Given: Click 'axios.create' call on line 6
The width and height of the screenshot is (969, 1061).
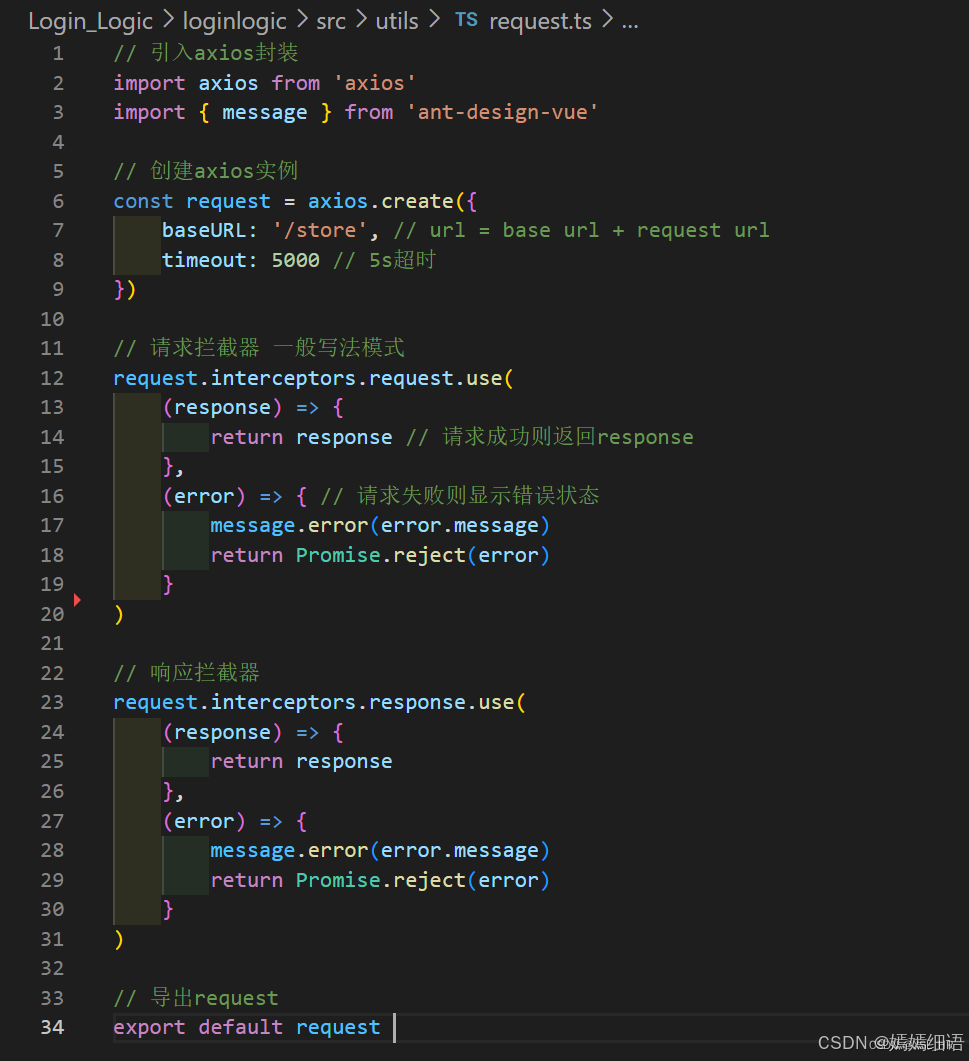Looking at the screenshot, I should pos(380,201).
